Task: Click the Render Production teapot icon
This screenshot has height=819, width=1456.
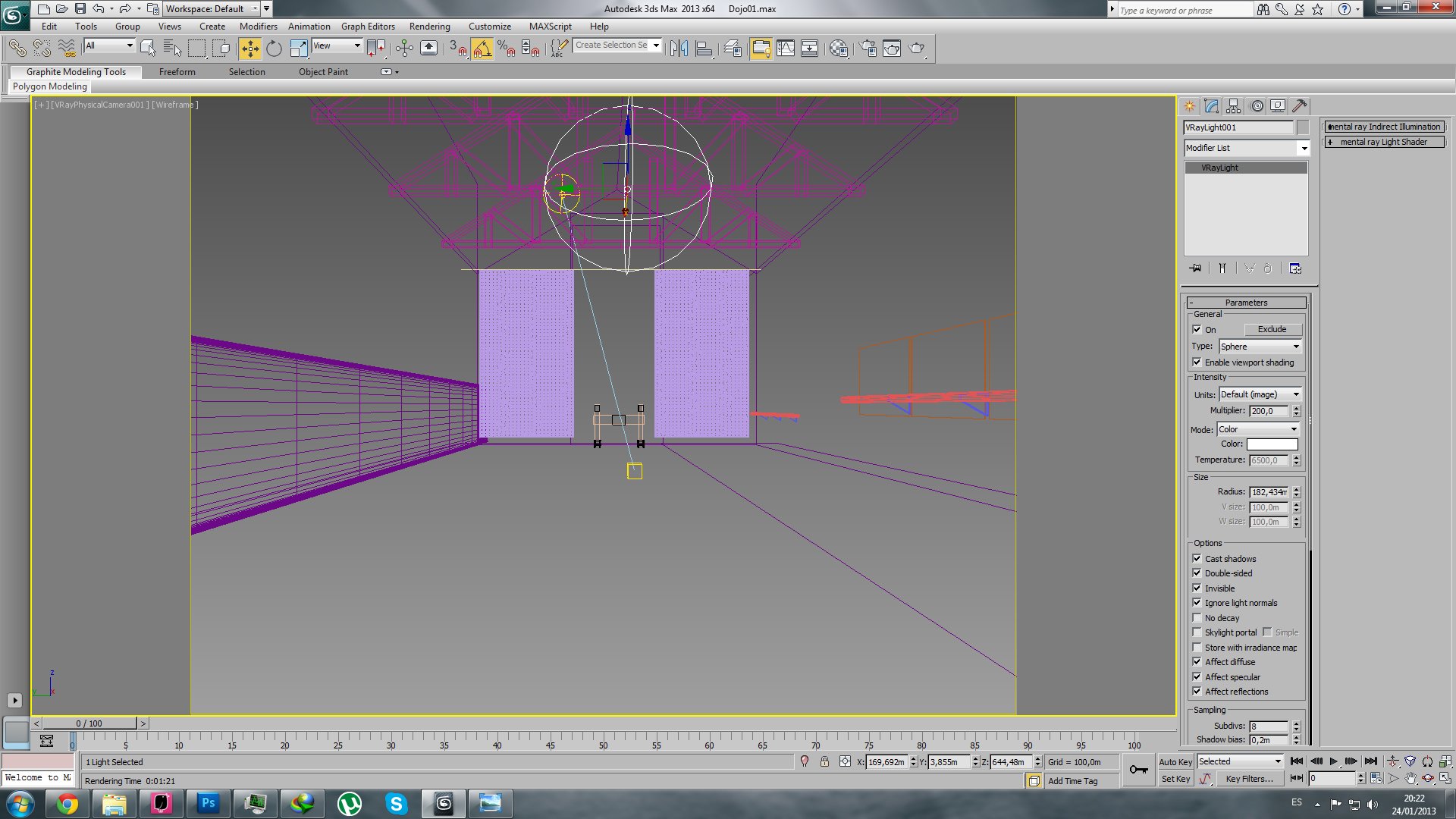Action: click(x=917, y=49)
